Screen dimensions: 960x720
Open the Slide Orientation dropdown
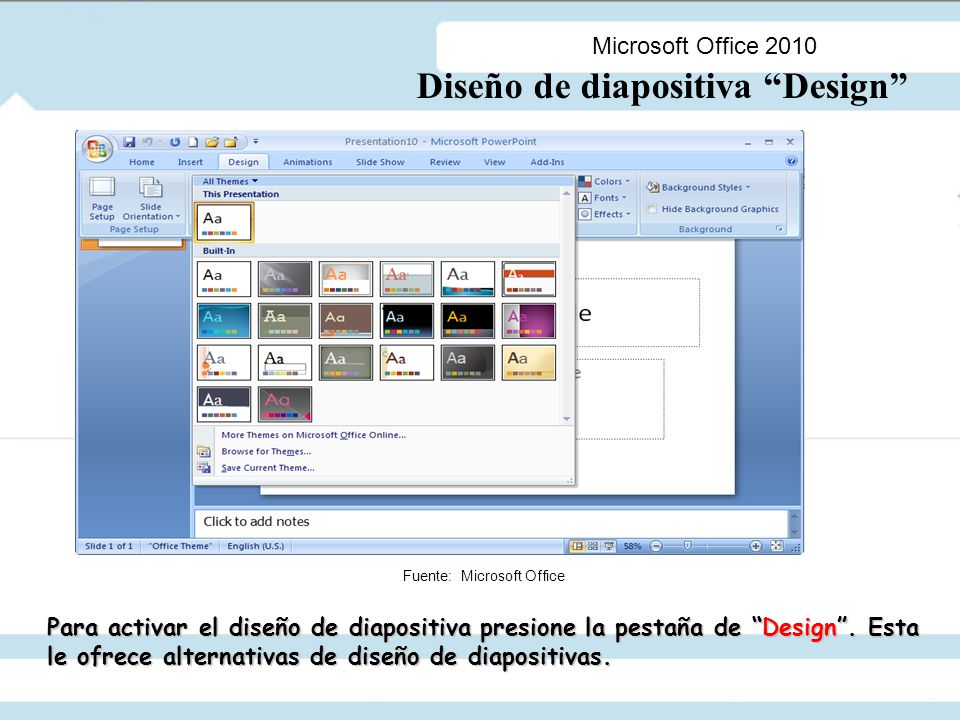pyautogui.click(x=151, y=198)
